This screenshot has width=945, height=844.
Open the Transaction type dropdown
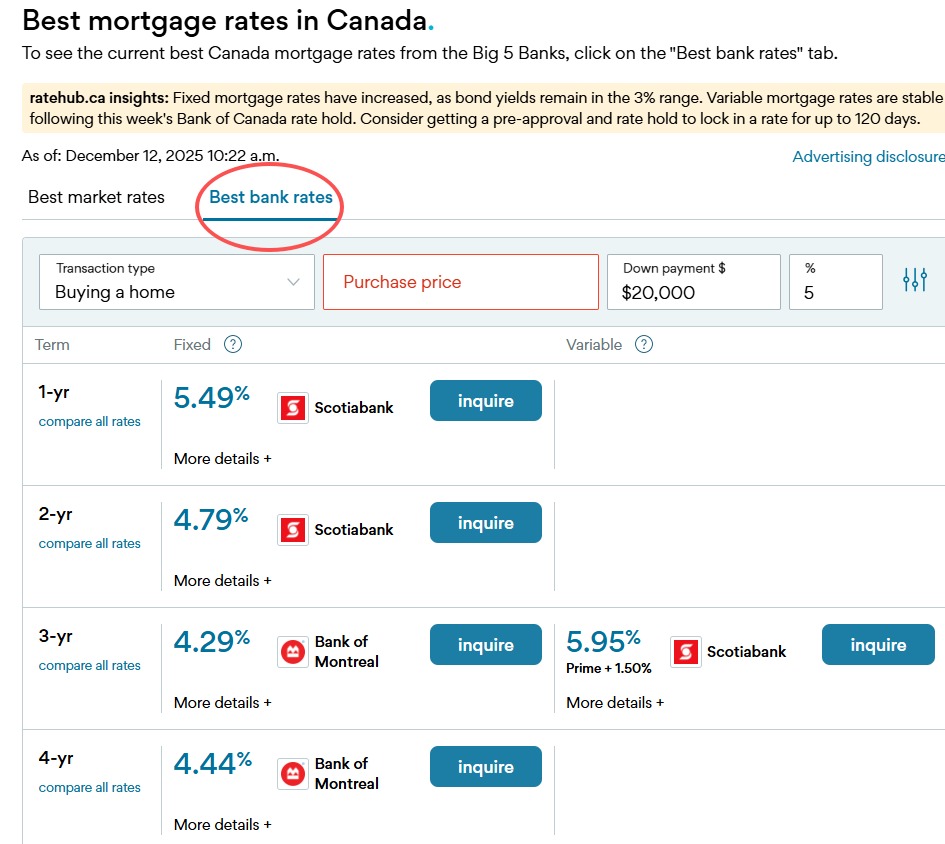click(177, 282)
